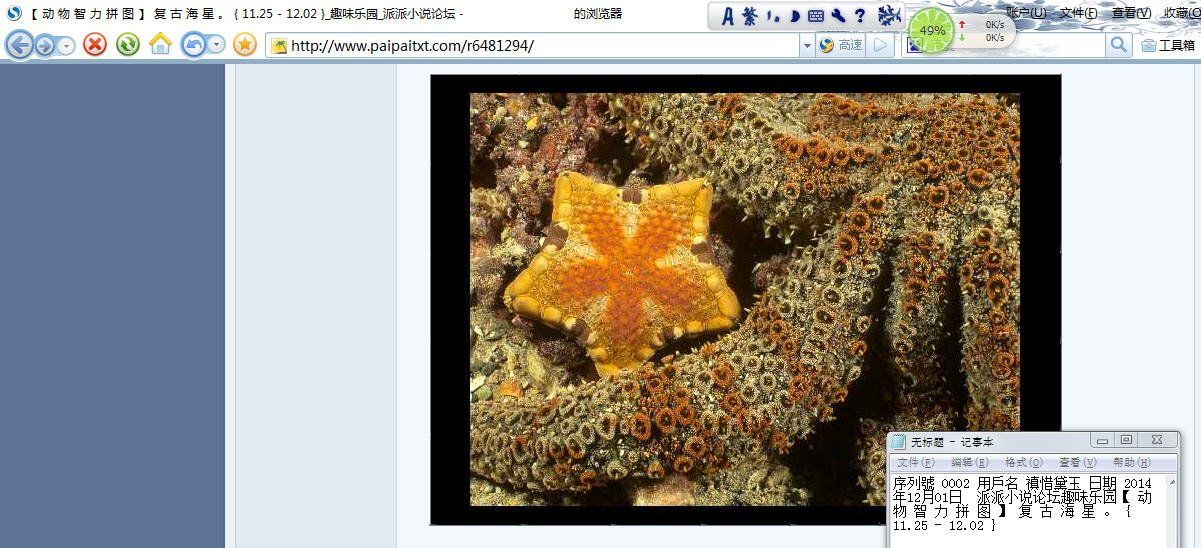
Task: Open Notepad 编辑(E) menu
Action: point(970,463)
